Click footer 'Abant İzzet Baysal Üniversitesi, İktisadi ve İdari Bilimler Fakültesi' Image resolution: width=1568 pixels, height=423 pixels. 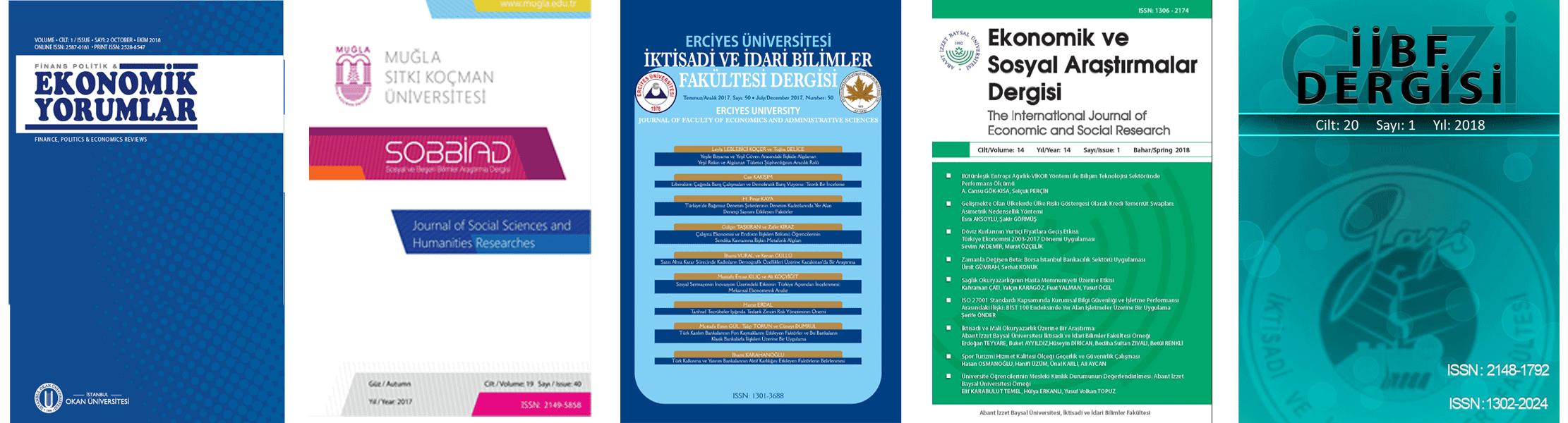(1065, 412)
